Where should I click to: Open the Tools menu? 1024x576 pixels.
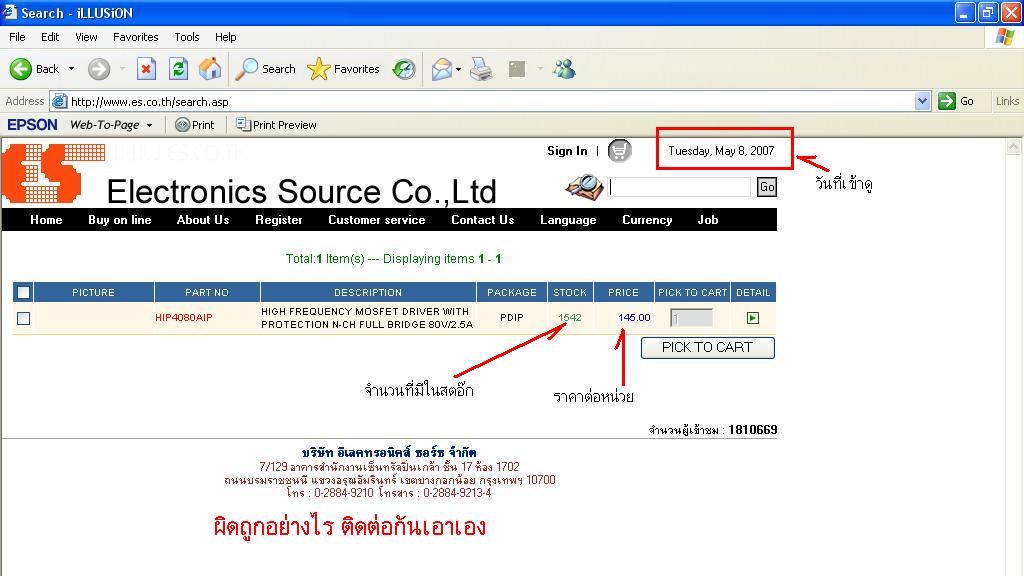187,37
